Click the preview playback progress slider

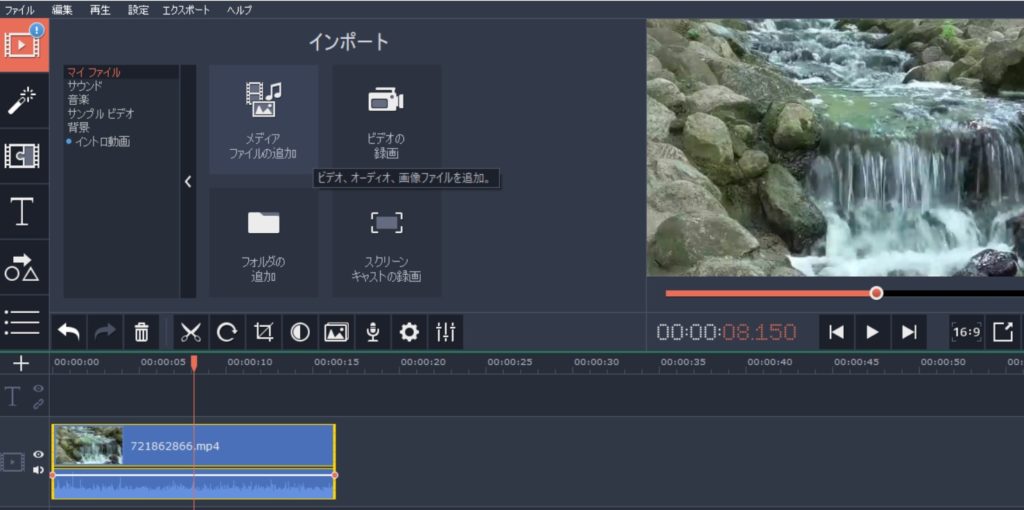pyautogui.click(x=770, y=293)
